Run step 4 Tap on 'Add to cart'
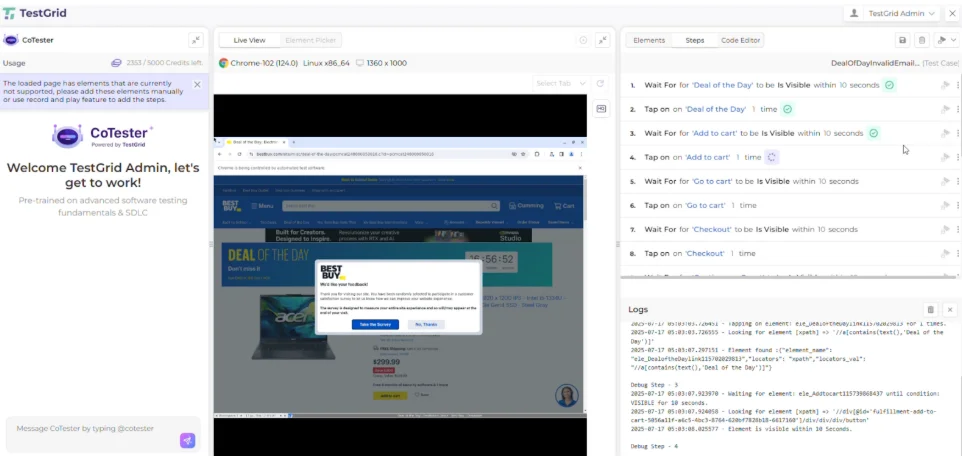 tap(945, 157)
